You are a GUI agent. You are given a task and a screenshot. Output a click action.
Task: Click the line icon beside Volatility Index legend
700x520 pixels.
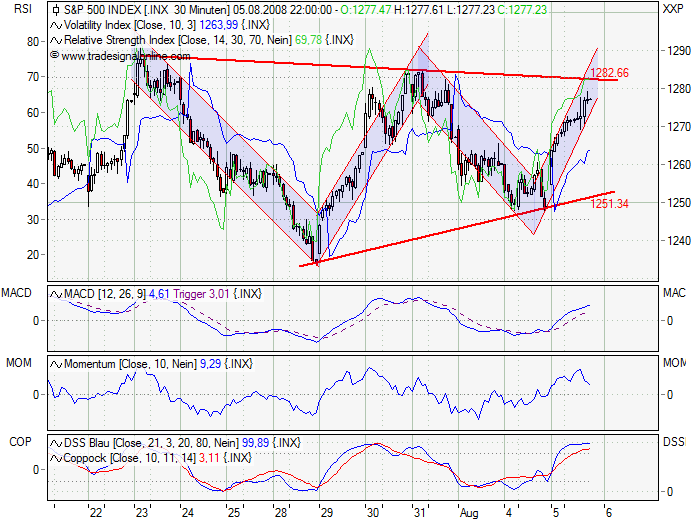pyautogui.click(x=56, y=25)
